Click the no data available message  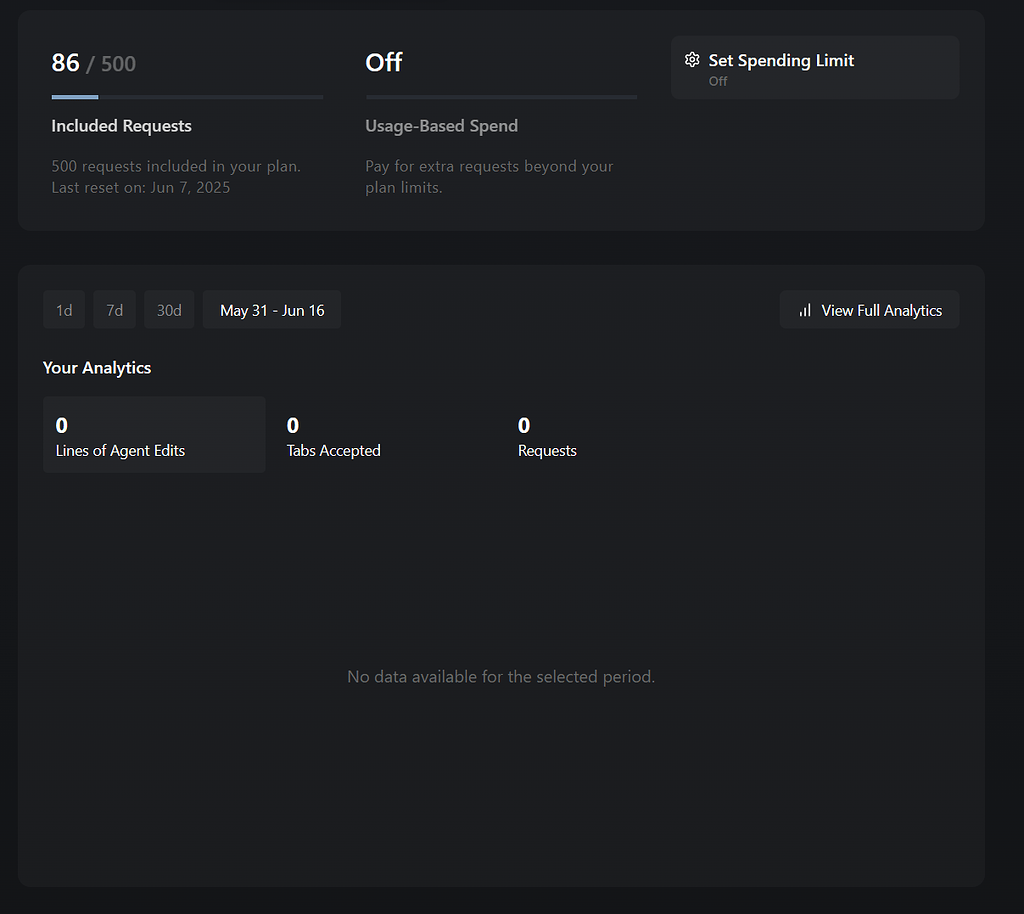(x=500, y=676)
